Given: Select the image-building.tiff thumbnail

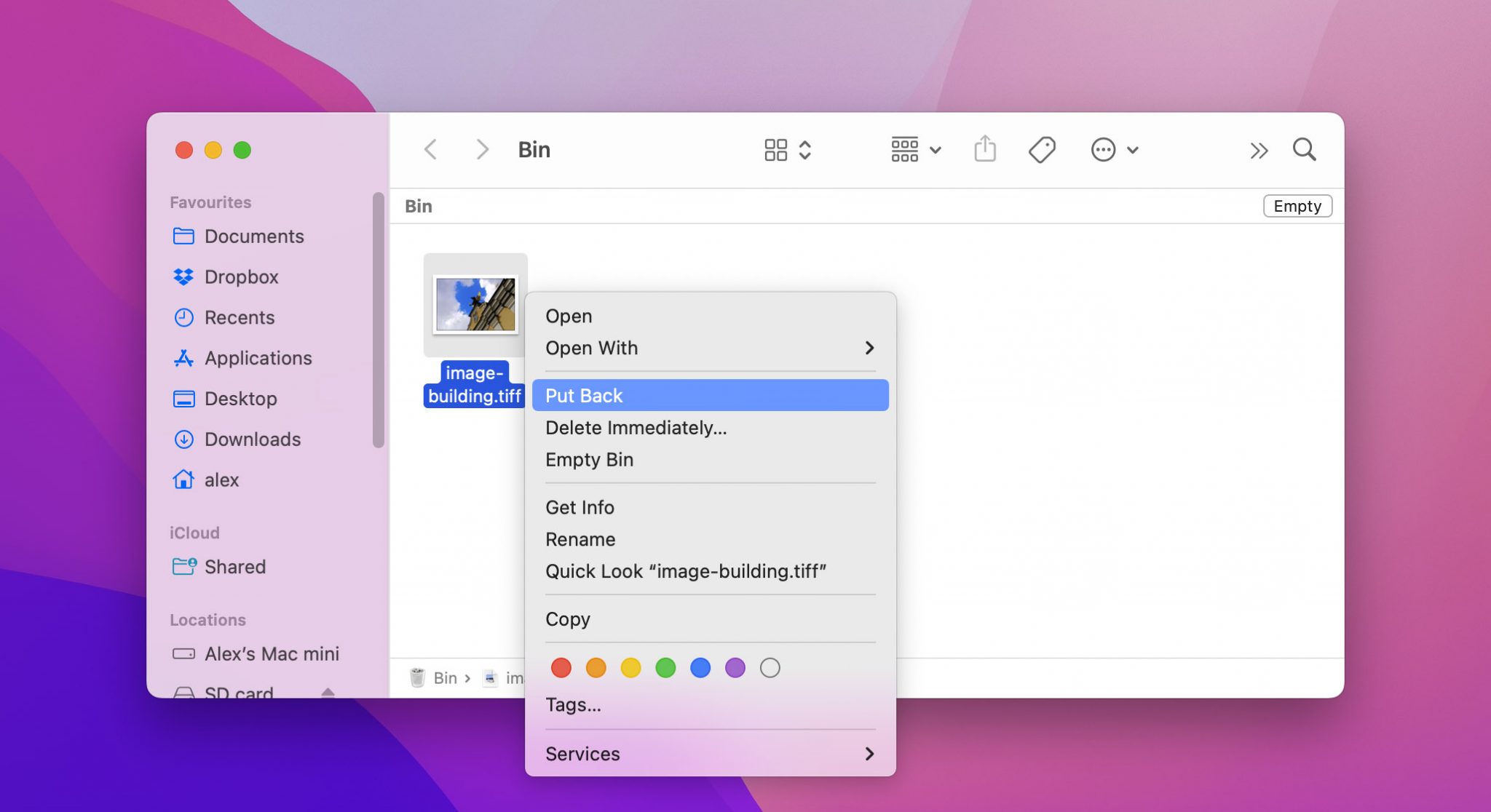Looking at the screenshot, I should click(x=475, y=305).
